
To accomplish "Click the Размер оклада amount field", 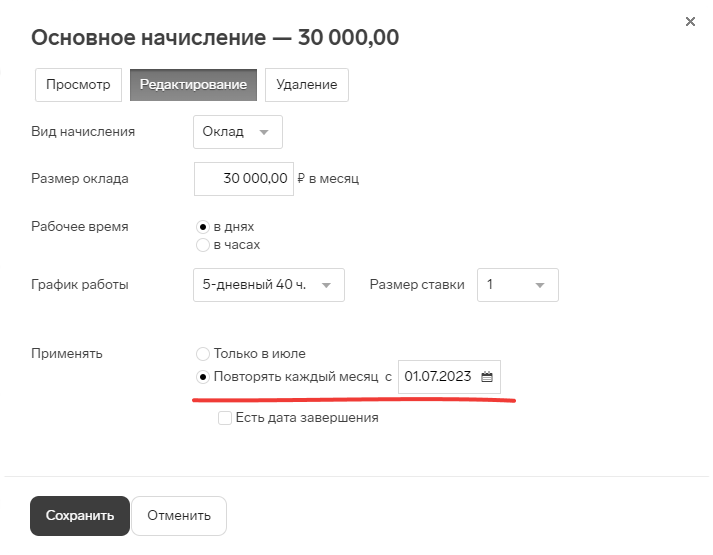I will (x=243, y=179).
